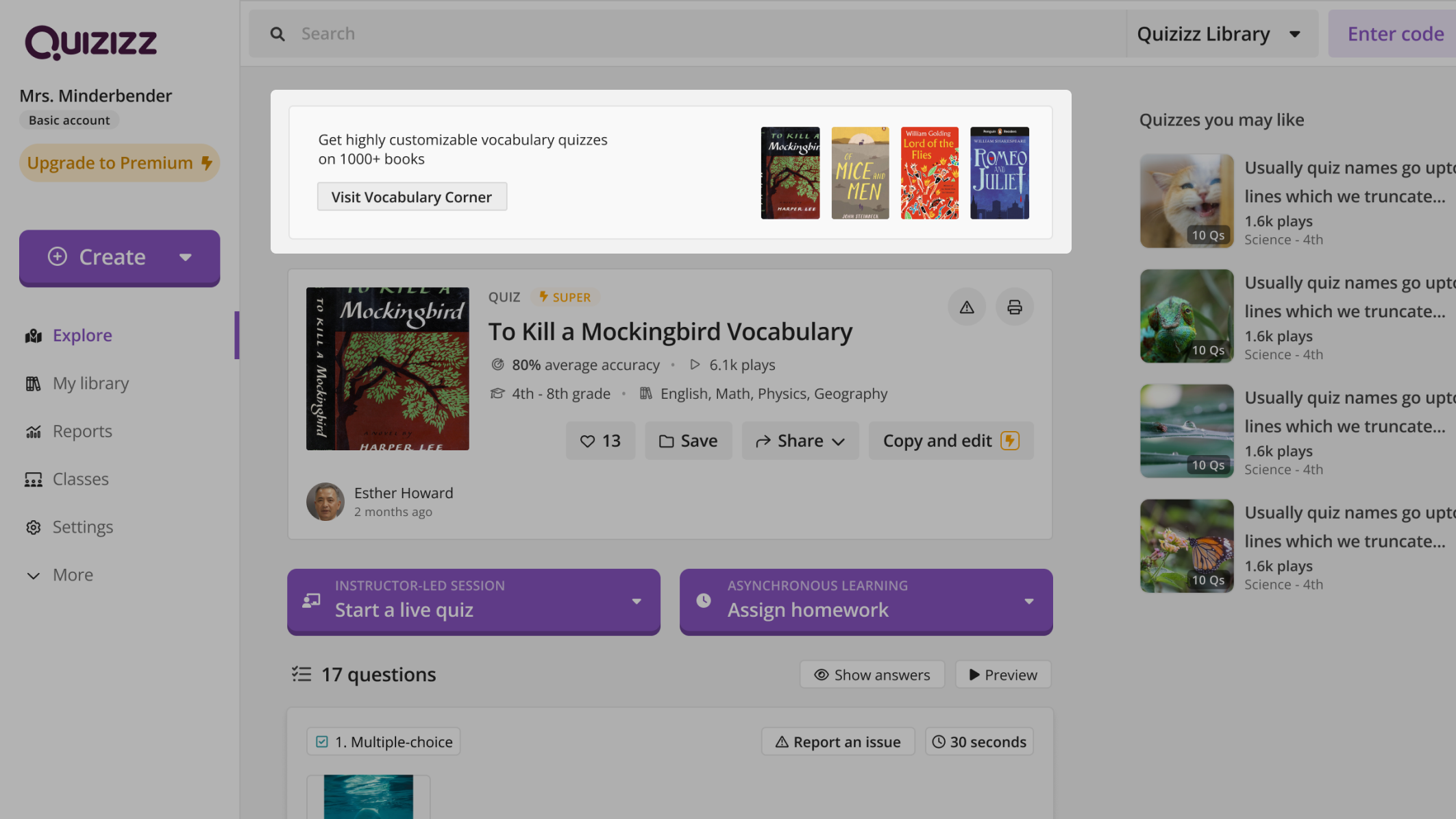Click the To Kill a Mockingbird quiz cover image
This screenshot has height=819, width=1456.
click(x=388, y=369)
